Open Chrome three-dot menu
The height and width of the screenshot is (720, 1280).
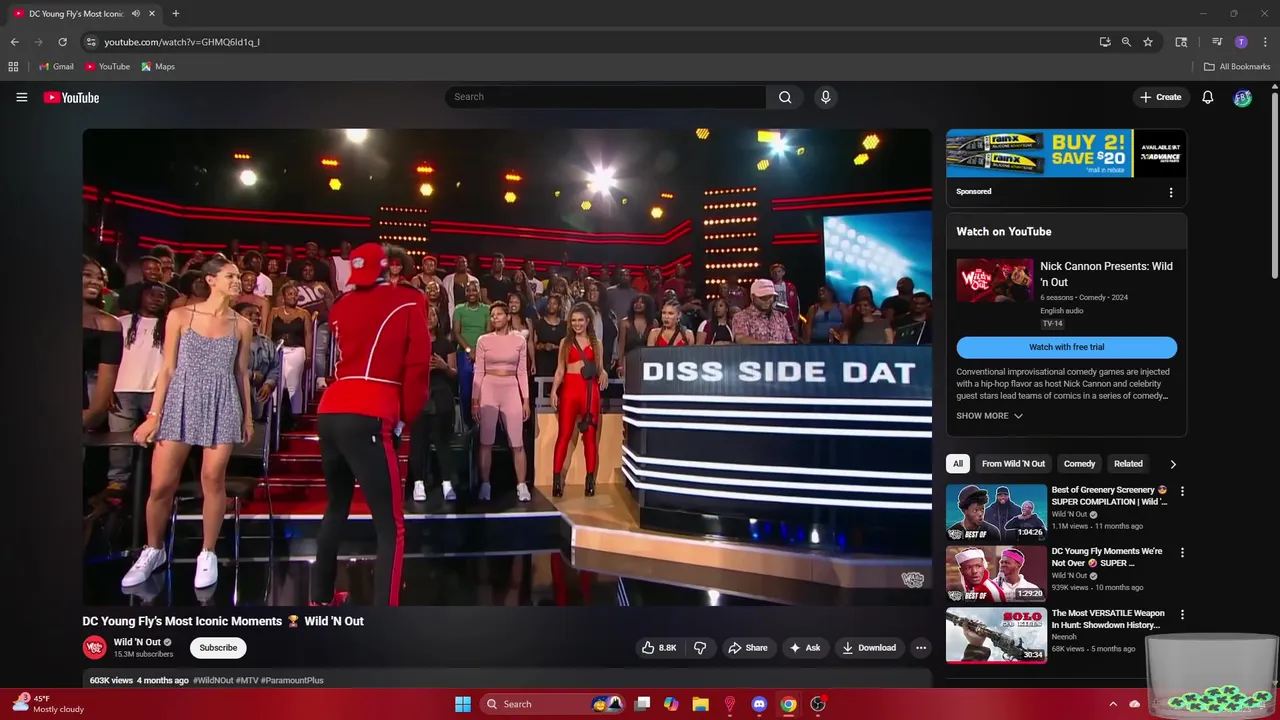(x=1265, y=42)
